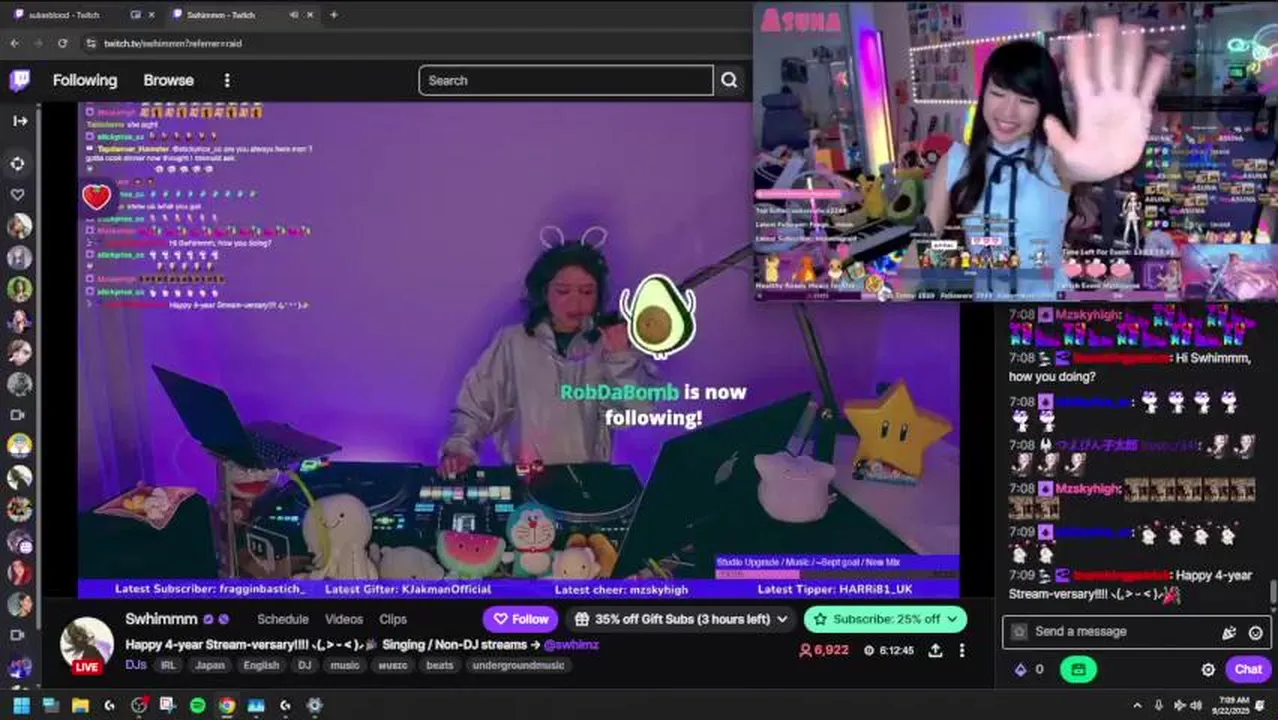Expand the left sidebar with the arrow icon

tap(20, 121)
